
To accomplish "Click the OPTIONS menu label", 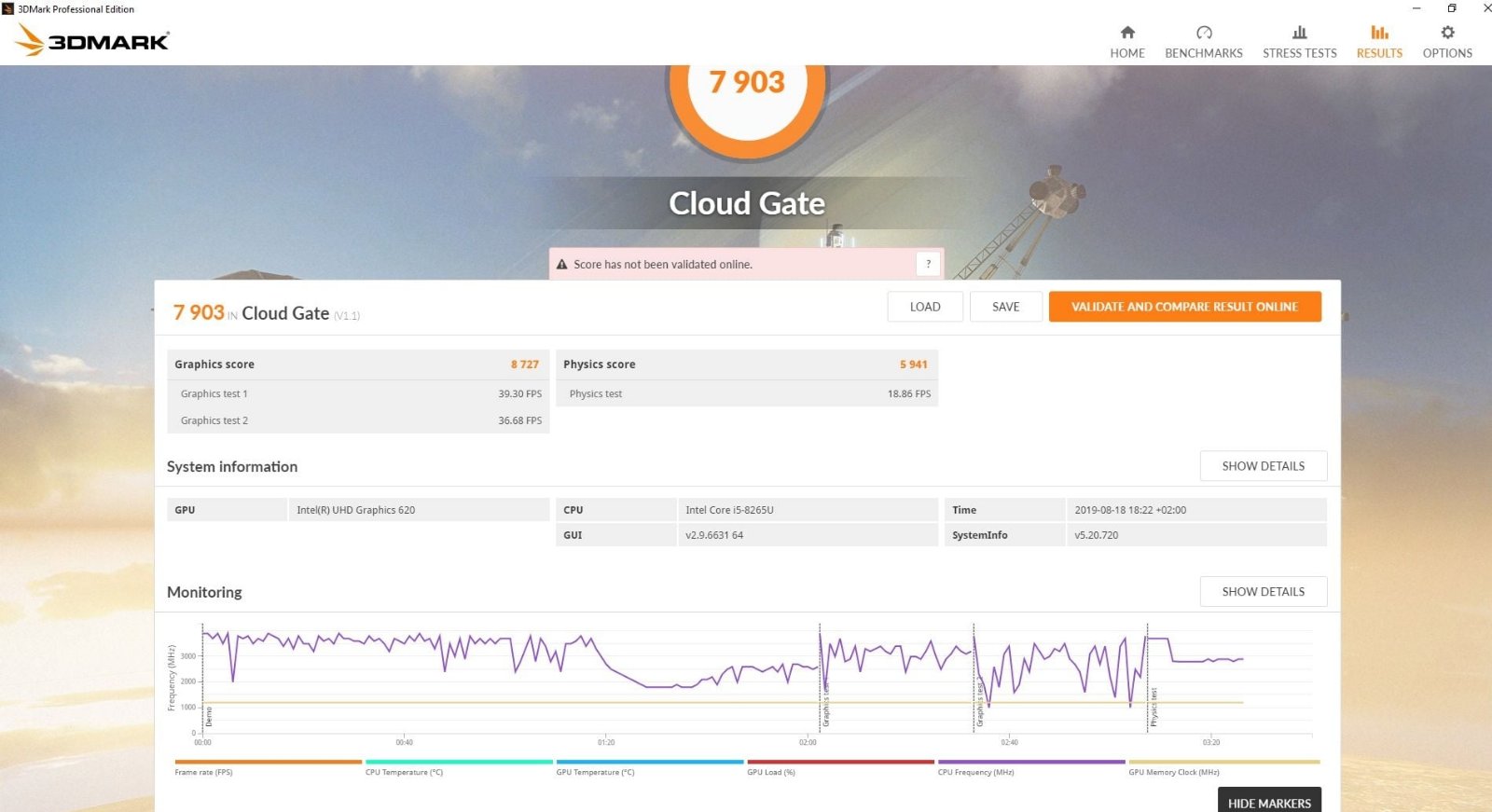I will pos(1447,53).
